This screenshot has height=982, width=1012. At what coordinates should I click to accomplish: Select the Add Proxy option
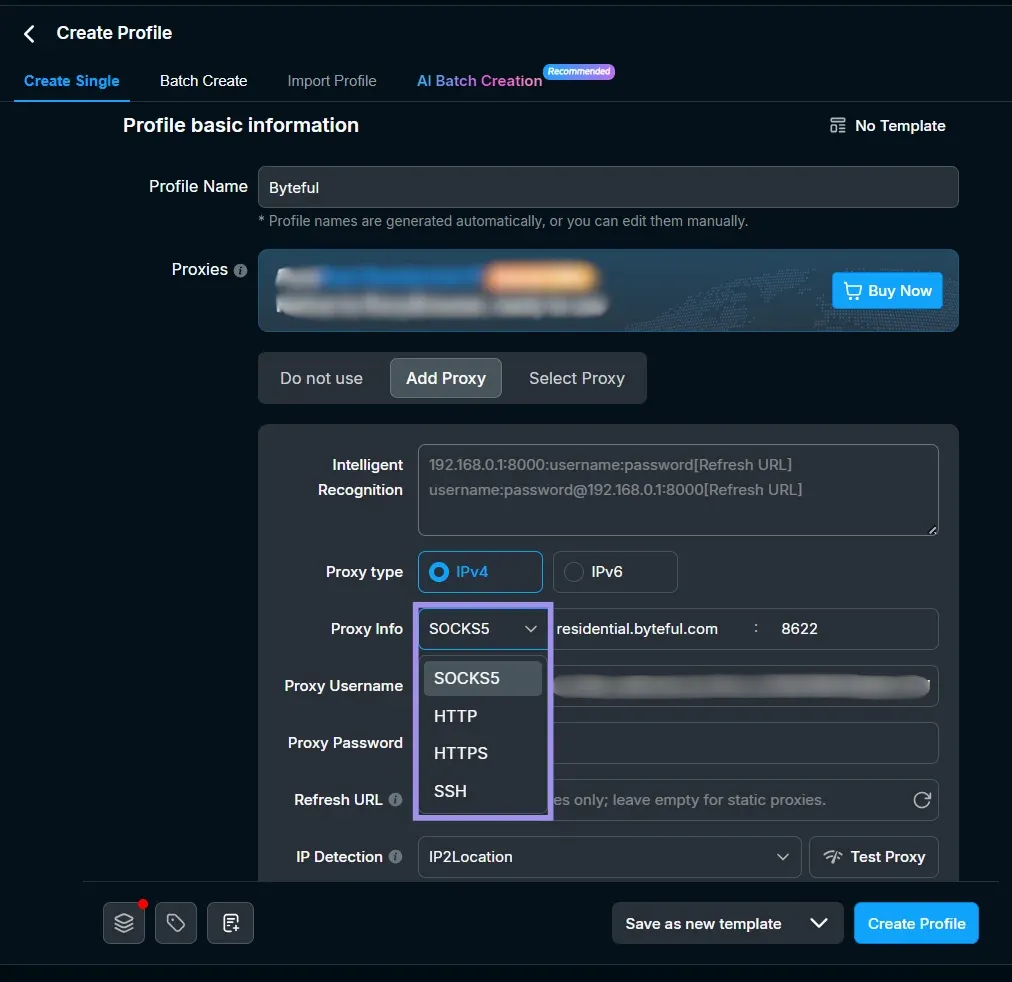tap(446, 378)
